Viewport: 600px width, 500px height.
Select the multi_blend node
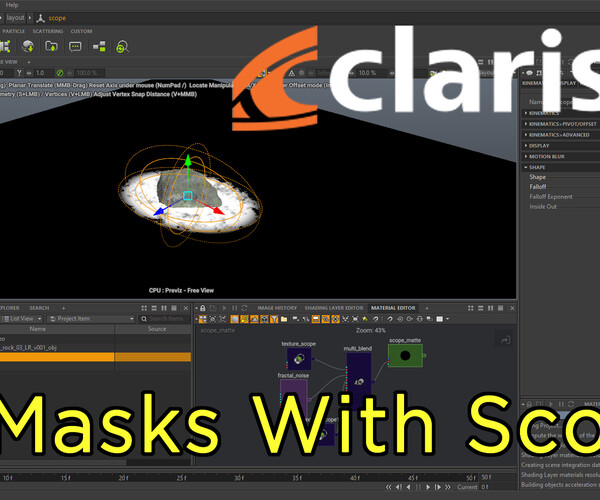click(x=359, y=381)
